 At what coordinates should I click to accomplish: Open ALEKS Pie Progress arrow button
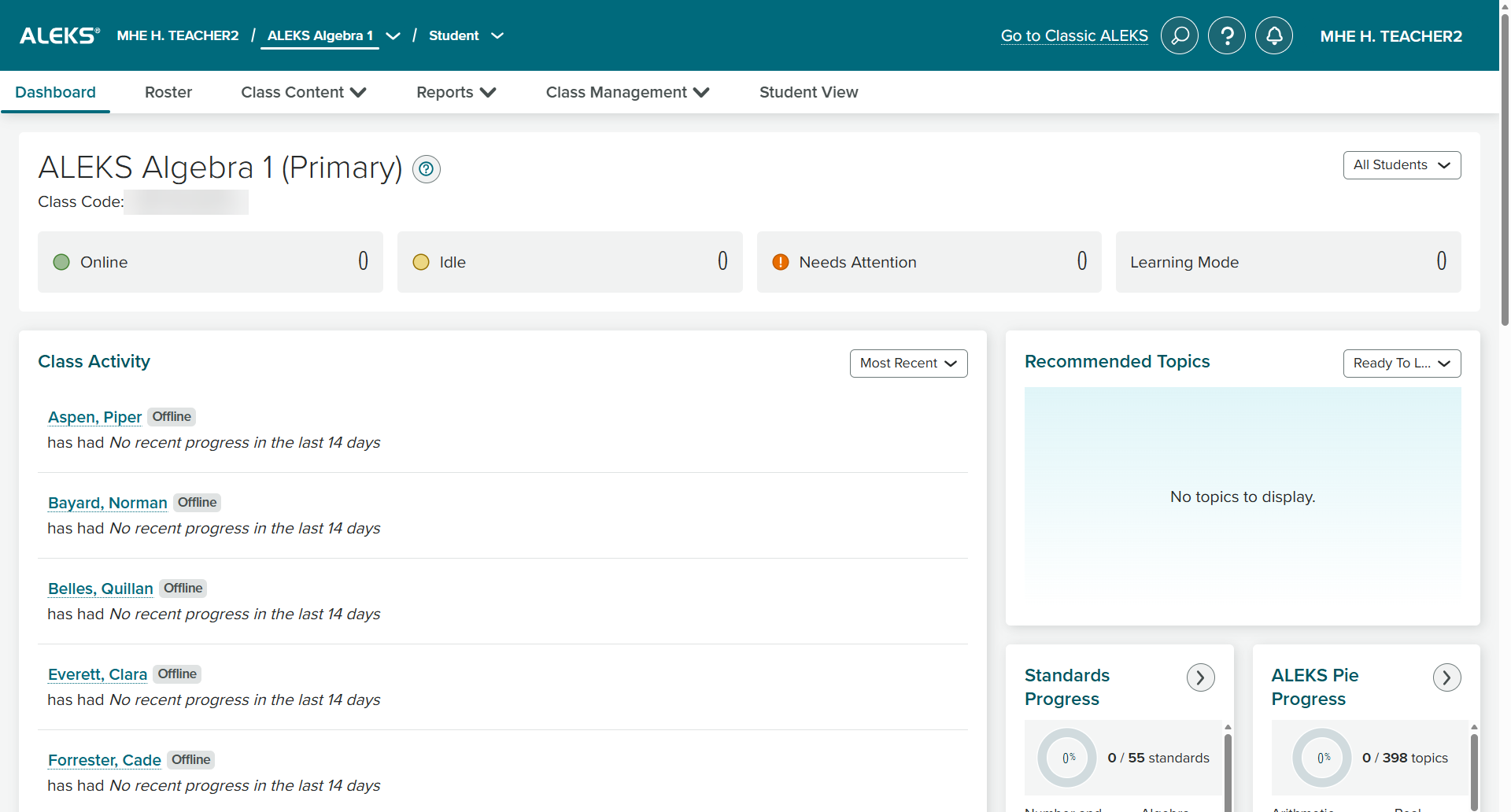[x=1446, y=677]
